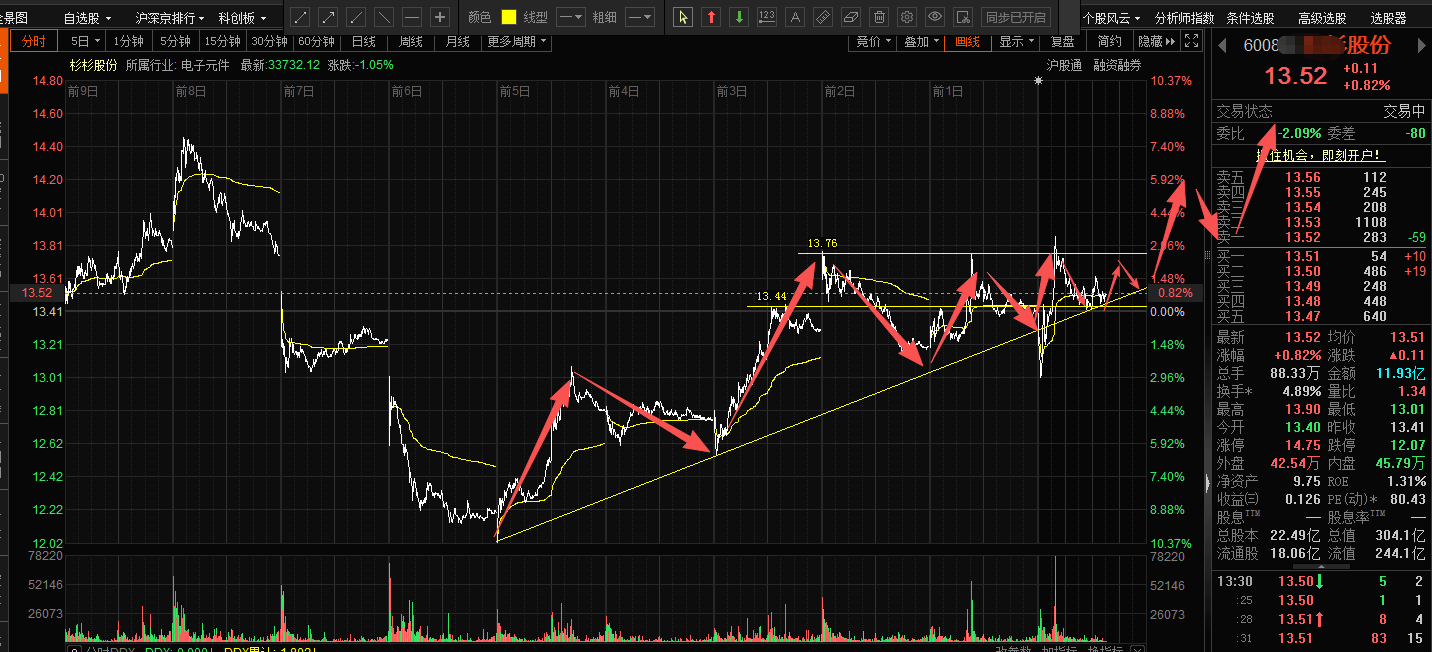Image resolution: width=1432 pixels, height=652 pixels.
Task: Toggle the 同步已开启 sync button
Action: tap(1015, 17)
